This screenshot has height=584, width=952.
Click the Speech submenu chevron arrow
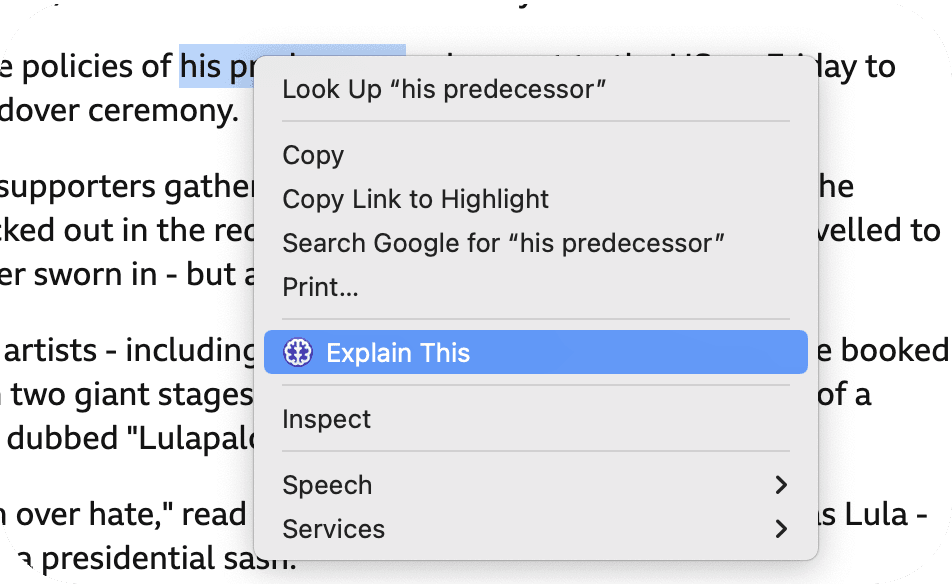tap(782, 484)
